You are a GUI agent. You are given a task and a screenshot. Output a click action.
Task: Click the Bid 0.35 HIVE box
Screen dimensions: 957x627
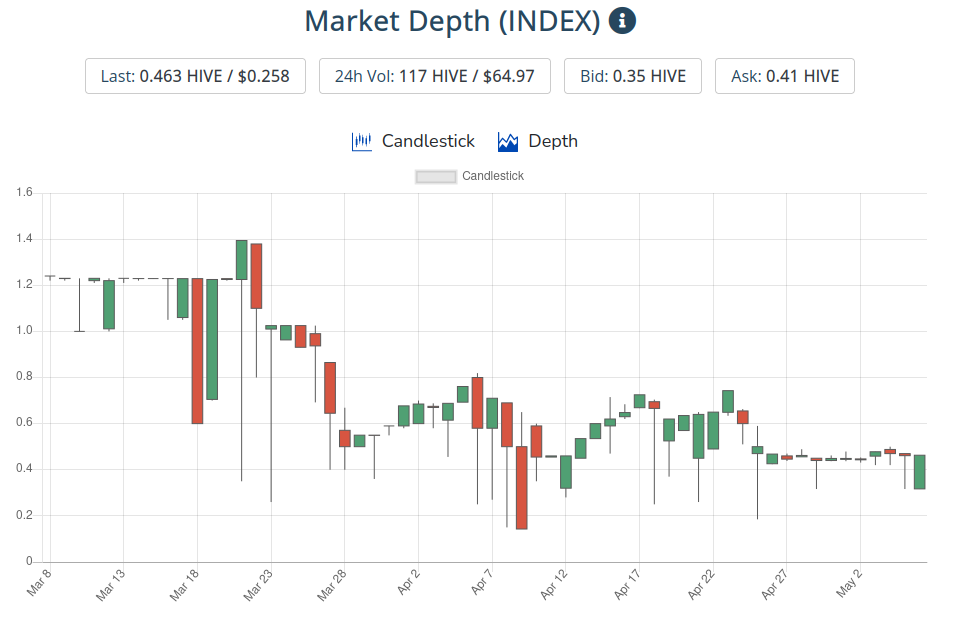tap(633, 76)
